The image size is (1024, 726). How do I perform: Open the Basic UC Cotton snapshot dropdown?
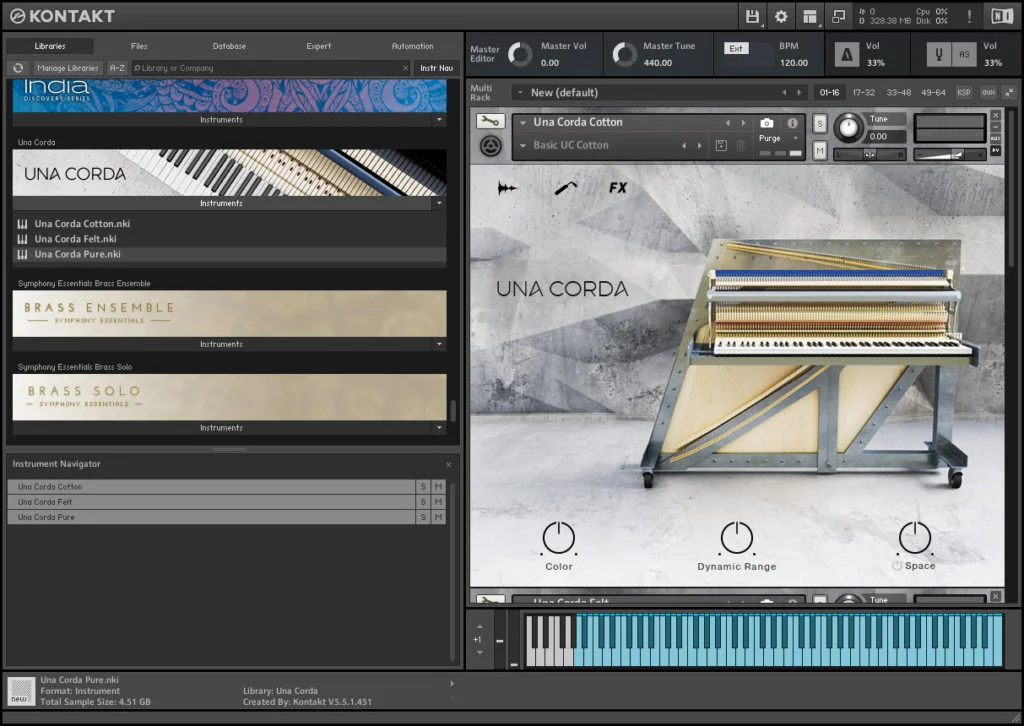click(x=523, y=146)
